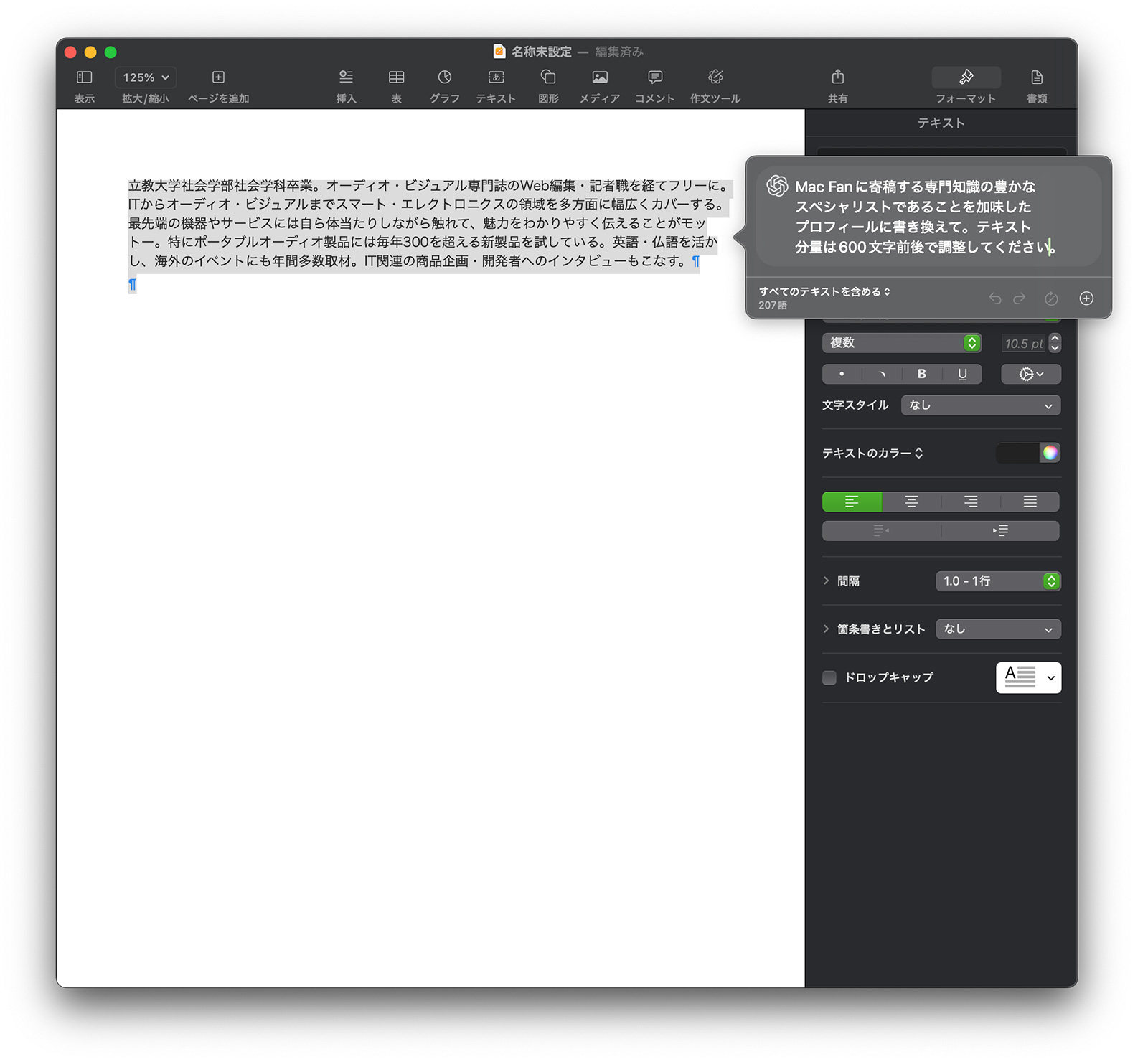Increase the paragraph indent
The image size is (1148, 1062).
(x=1000, y=531)
